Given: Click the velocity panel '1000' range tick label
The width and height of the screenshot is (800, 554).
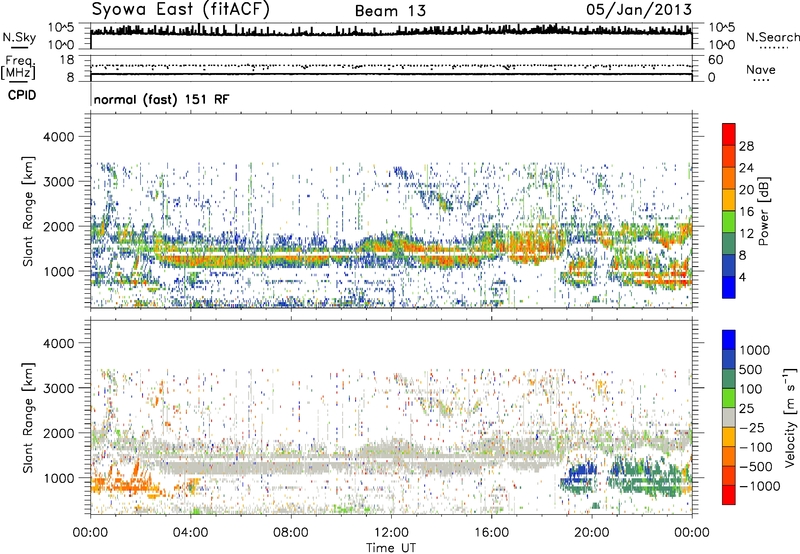Looking at the screenshot, I should [58, 478].
